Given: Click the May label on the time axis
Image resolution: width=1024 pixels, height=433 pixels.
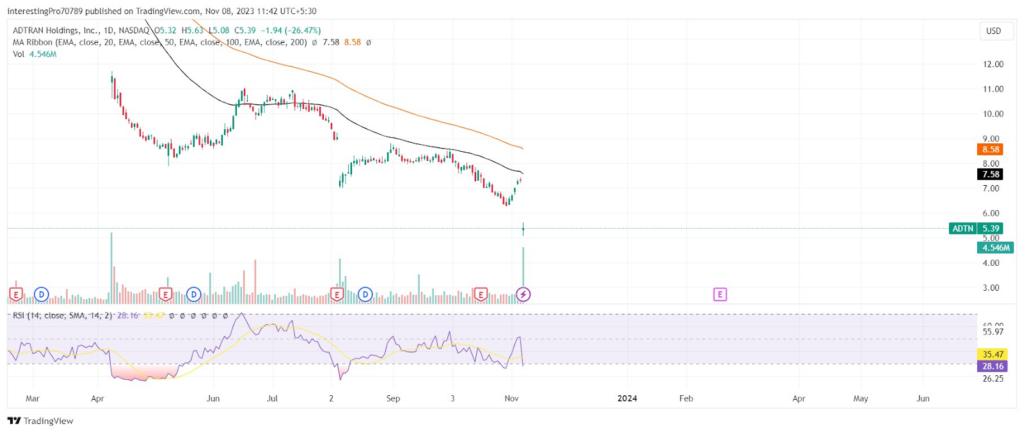Looking at the screenshot, I should point(860,397).
